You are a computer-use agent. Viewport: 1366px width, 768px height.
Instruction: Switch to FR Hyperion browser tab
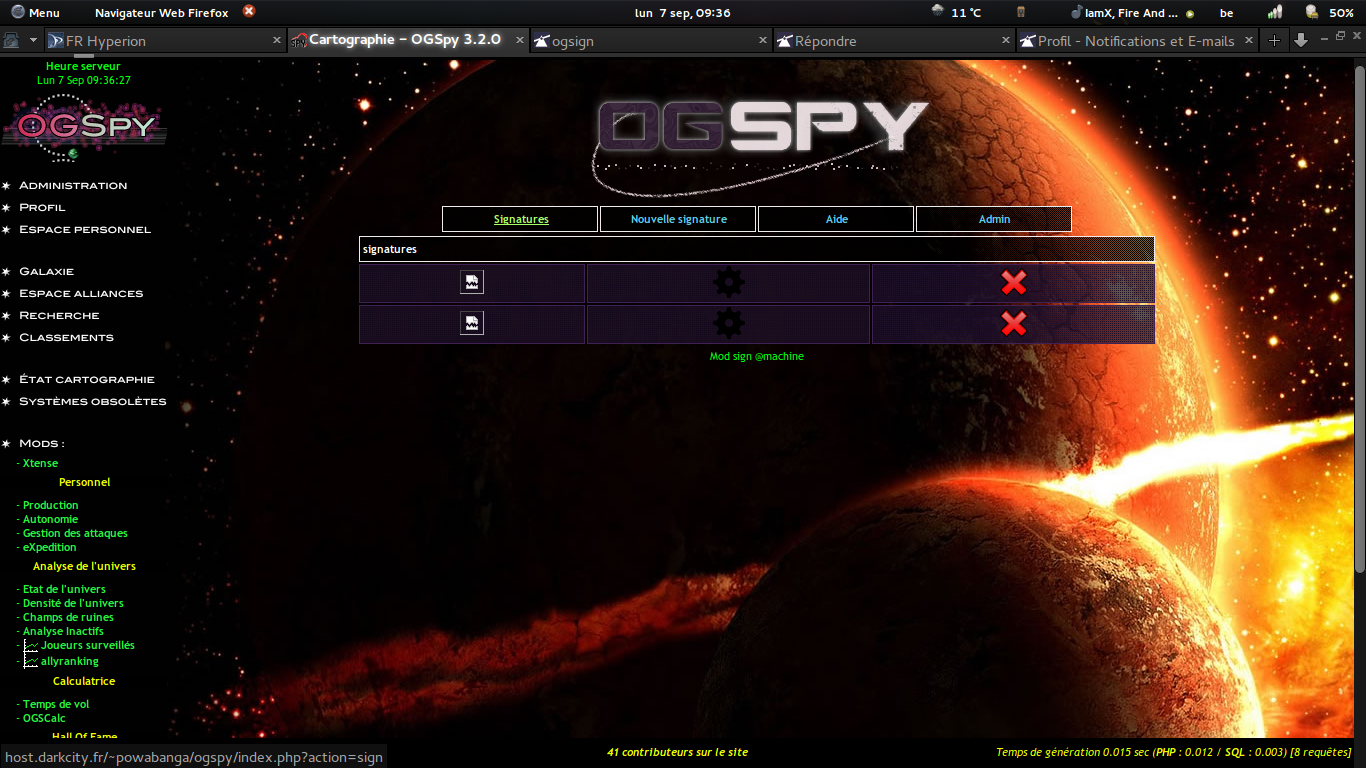pos(166,41)
